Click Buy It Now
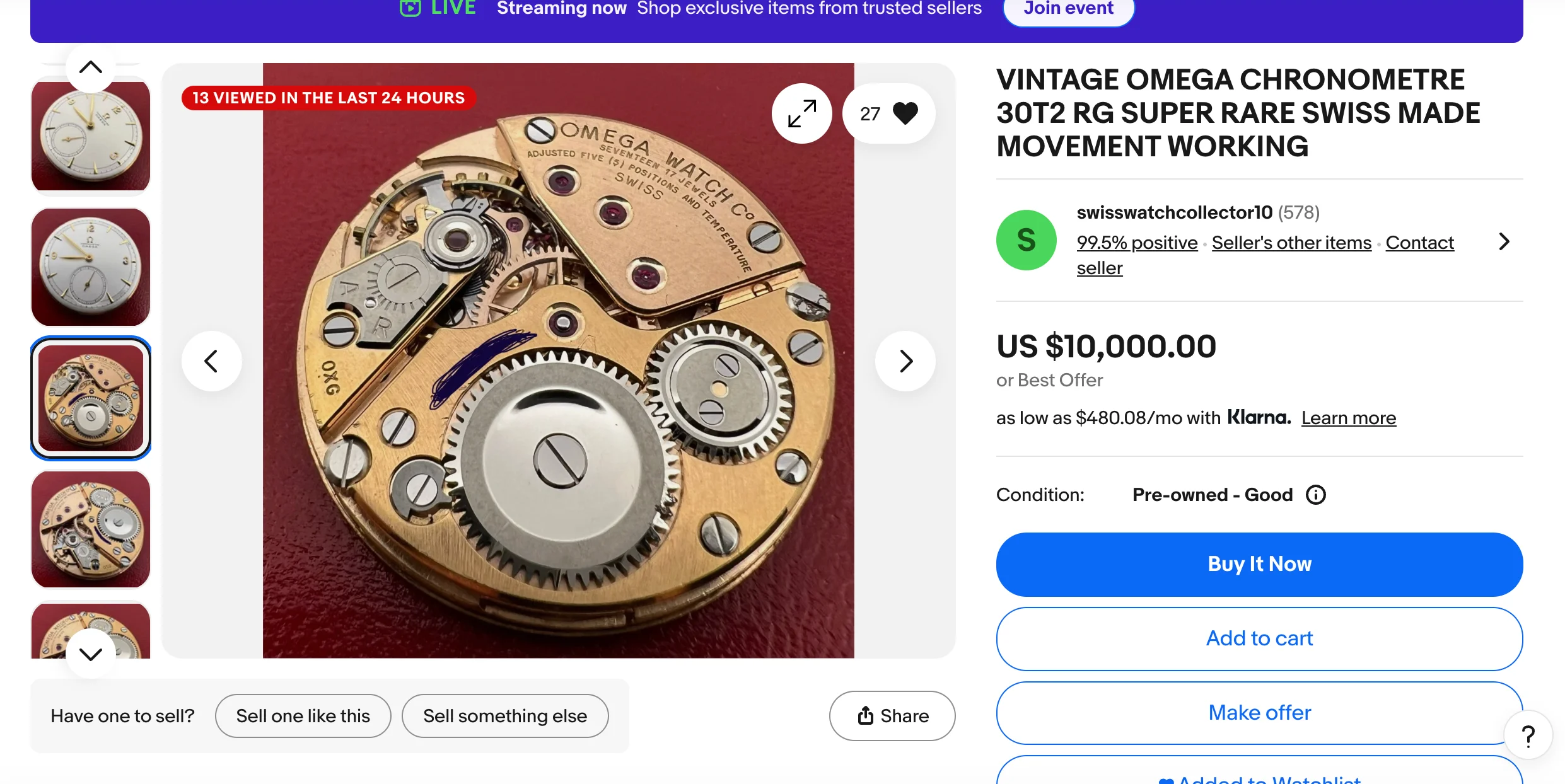Screen dimensions: 1565x784 [x=1259, y=564]
